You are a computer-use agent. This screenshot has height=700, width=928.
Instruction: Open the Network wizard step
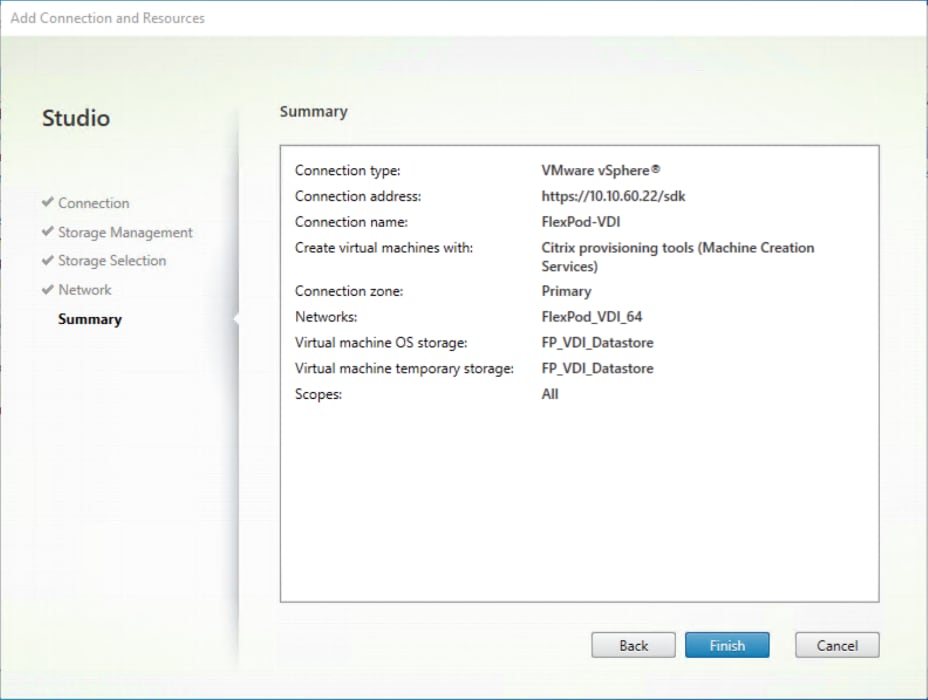click(x=85, y=290)
